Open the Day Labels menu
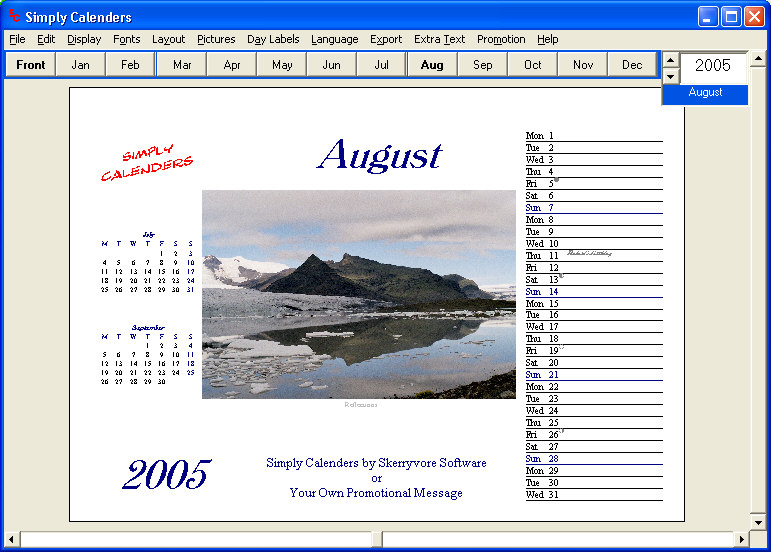The width and height of the screenshot is (771, 552). coord(273,39)
